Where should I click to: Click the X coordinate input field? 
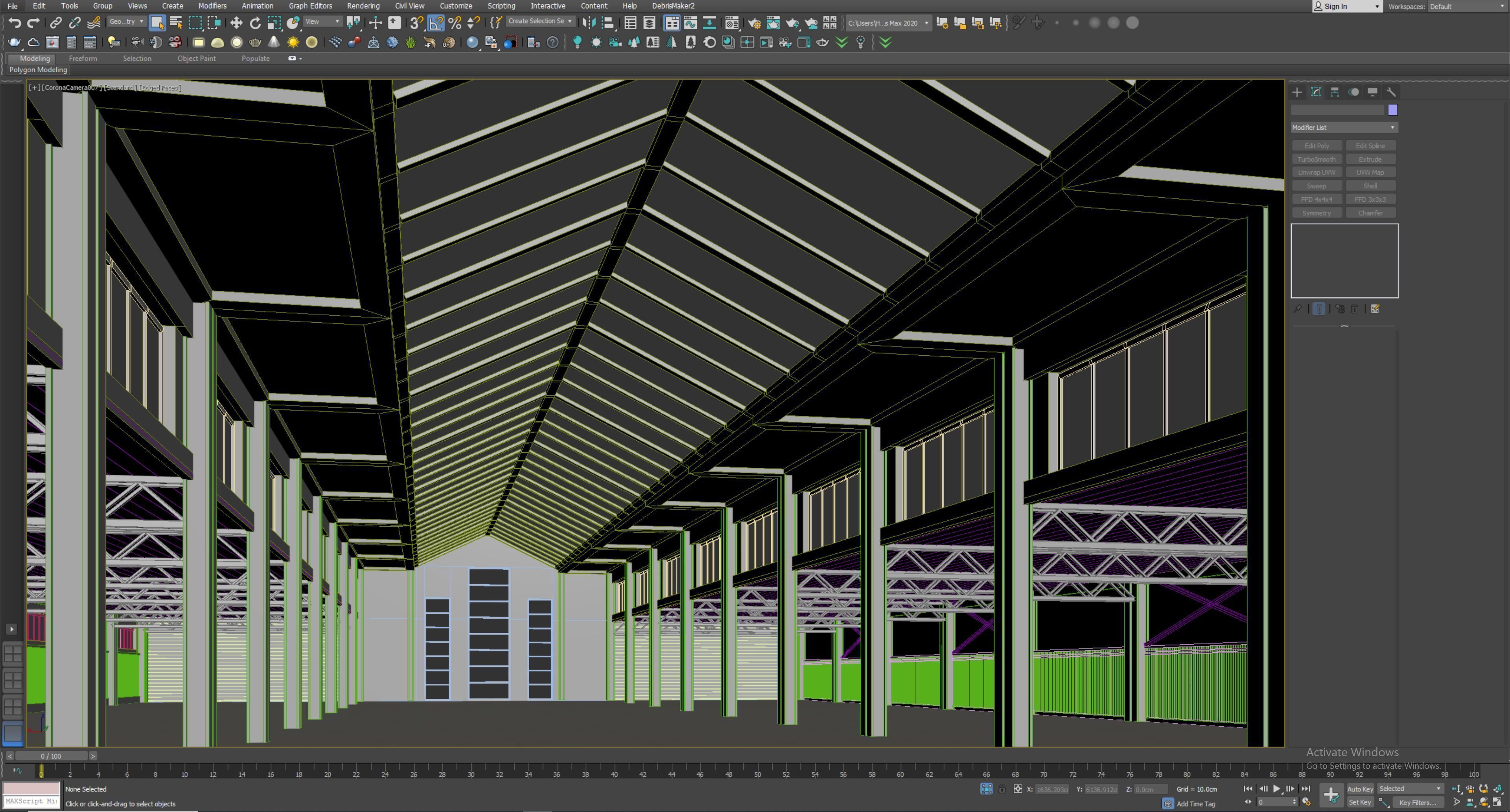coord(1051,789)
